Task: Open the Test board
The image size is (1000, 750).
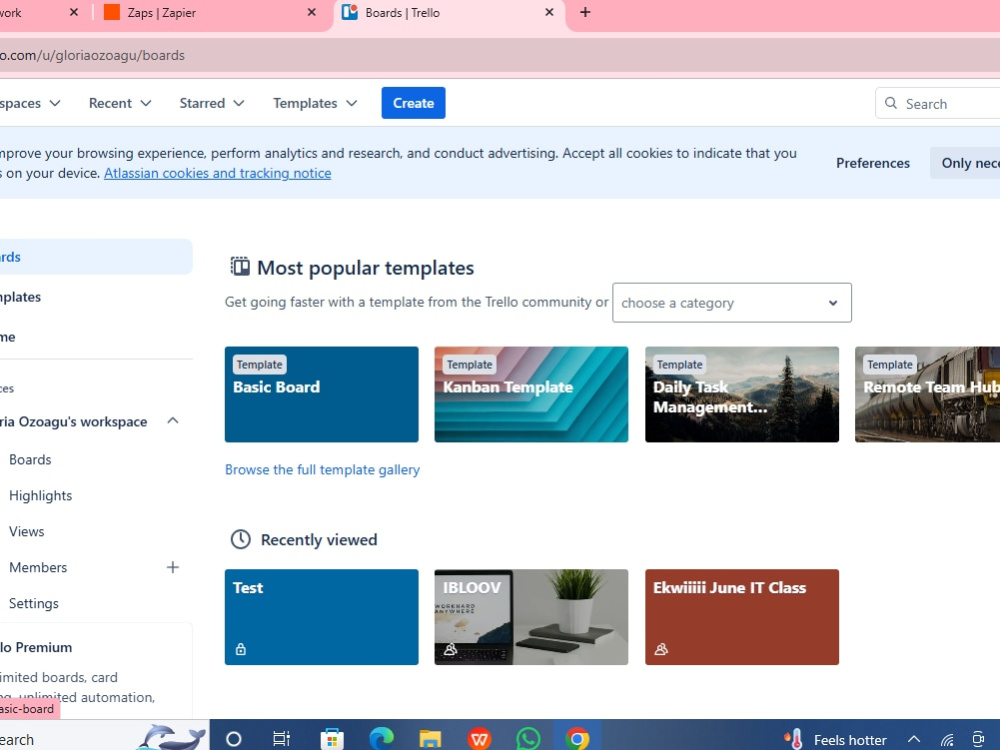Action: [x=321, y=617]
